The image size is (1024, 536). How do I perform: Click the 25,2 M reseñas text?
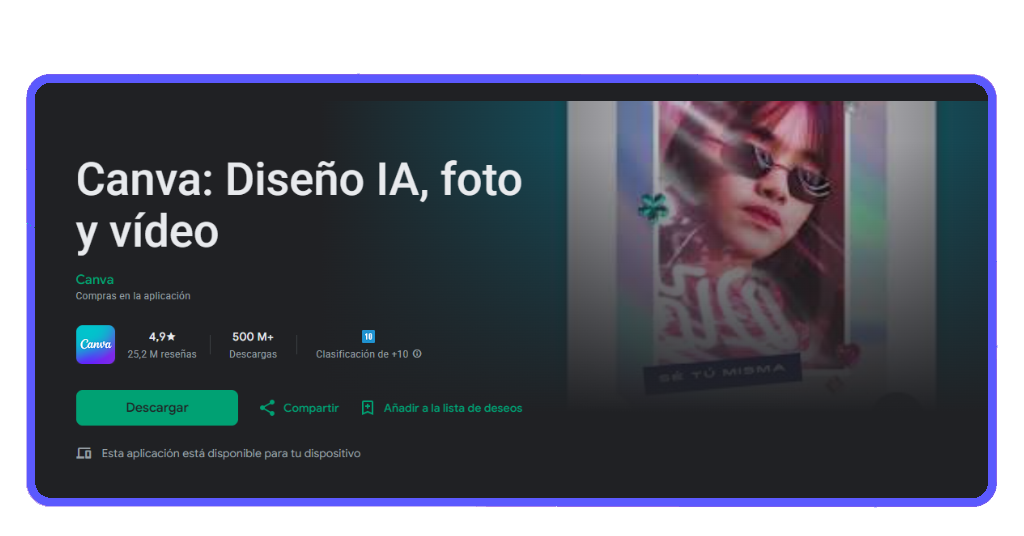pos(162,354)
